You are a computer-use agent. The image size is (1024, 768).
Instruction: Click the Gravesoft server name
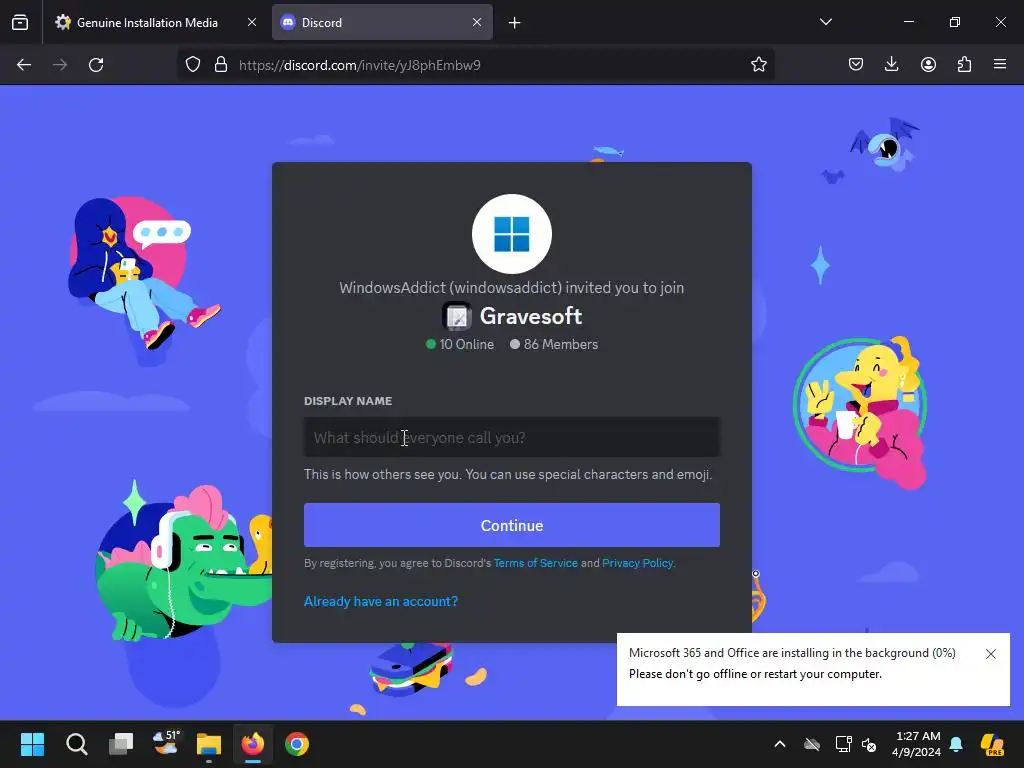point(531,316)
